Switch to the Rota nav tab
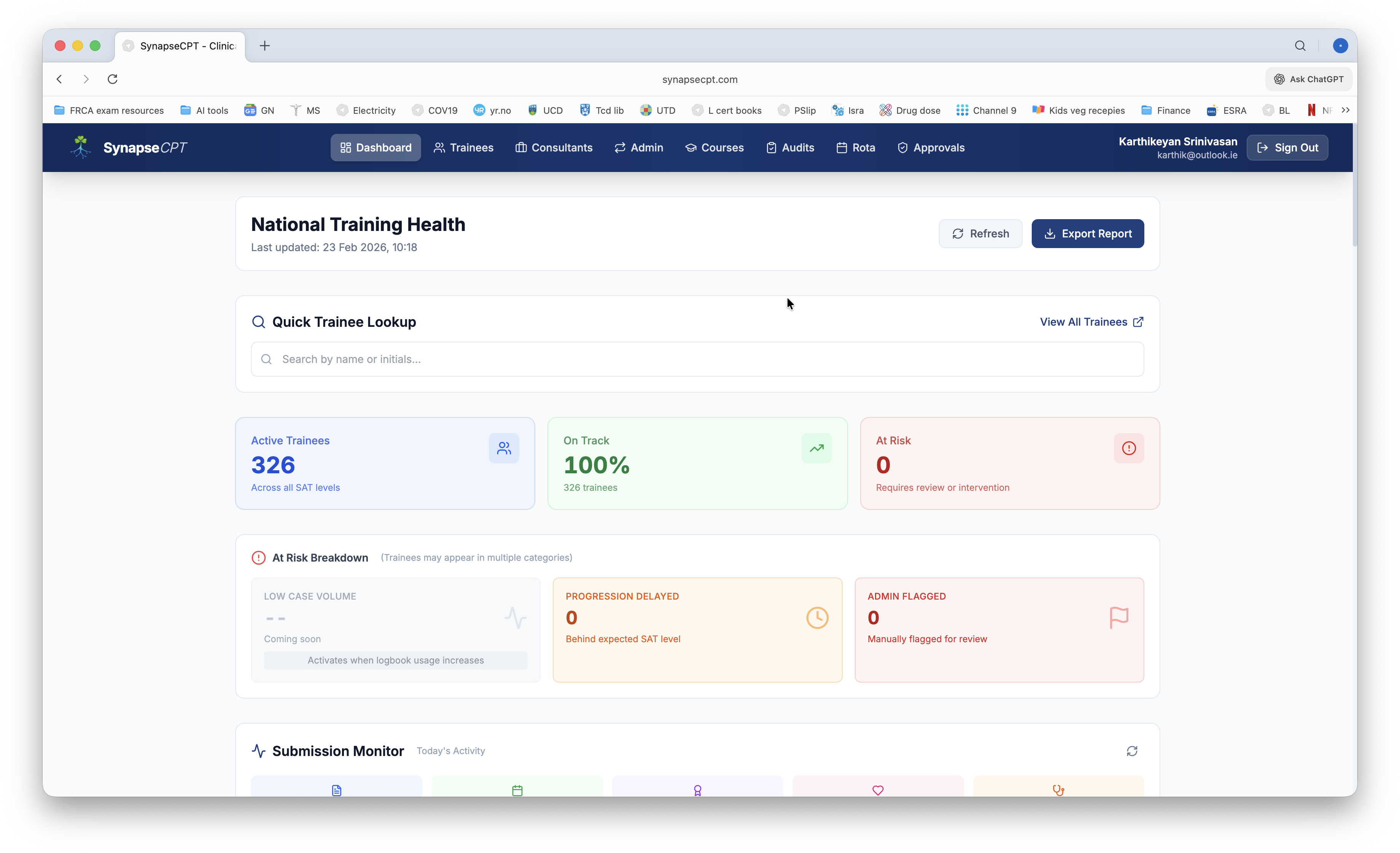The image size is (1400, 853). click(856, 148)
